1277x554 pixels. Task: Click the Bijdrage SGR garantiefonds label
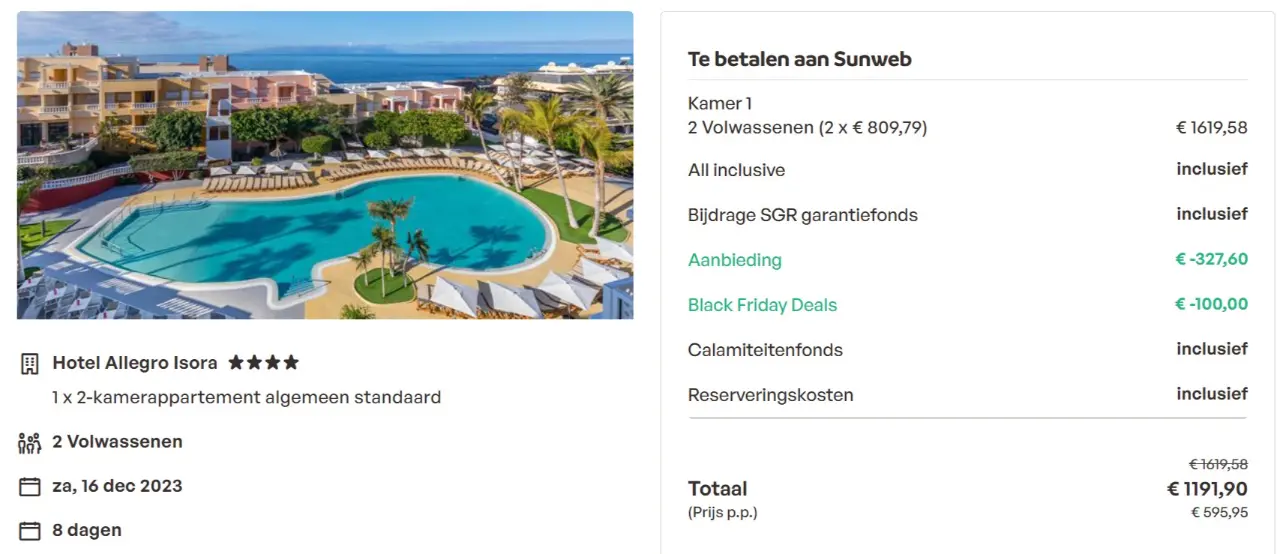click(x=802, y=215)
